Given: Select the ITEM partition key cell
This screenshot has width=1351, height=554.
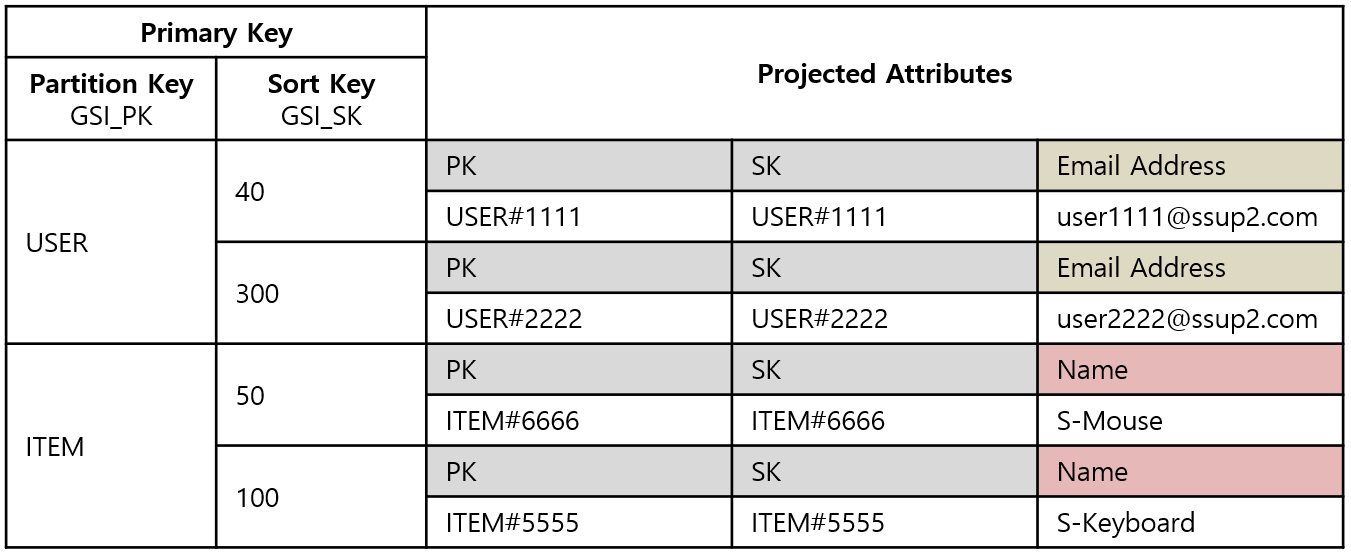Looking at the screenshot, I should (x=111, y=446).
